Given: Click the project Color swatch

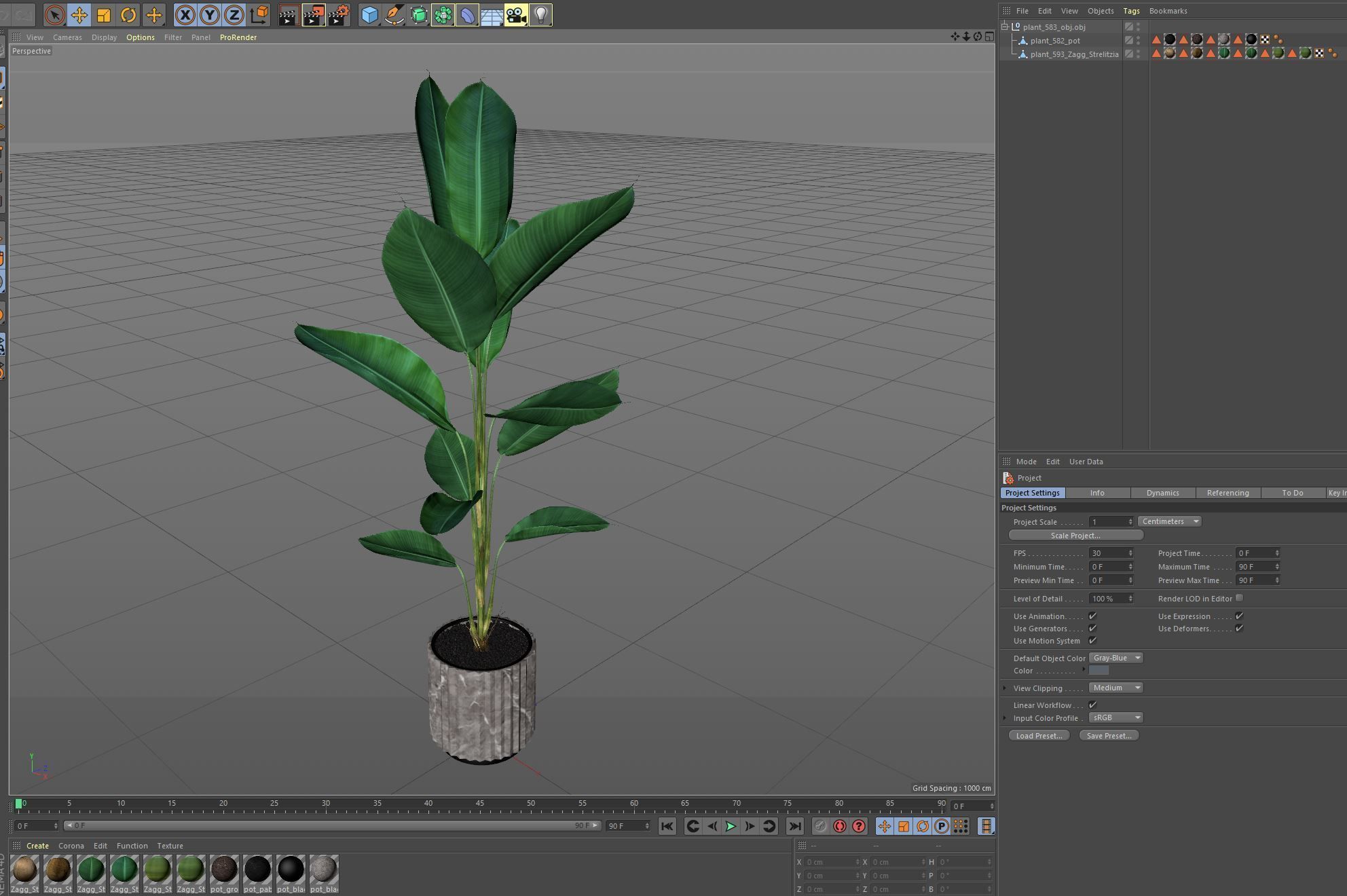Looking at the screenshot, I should pyautogui.click(x=1099, y=671).
